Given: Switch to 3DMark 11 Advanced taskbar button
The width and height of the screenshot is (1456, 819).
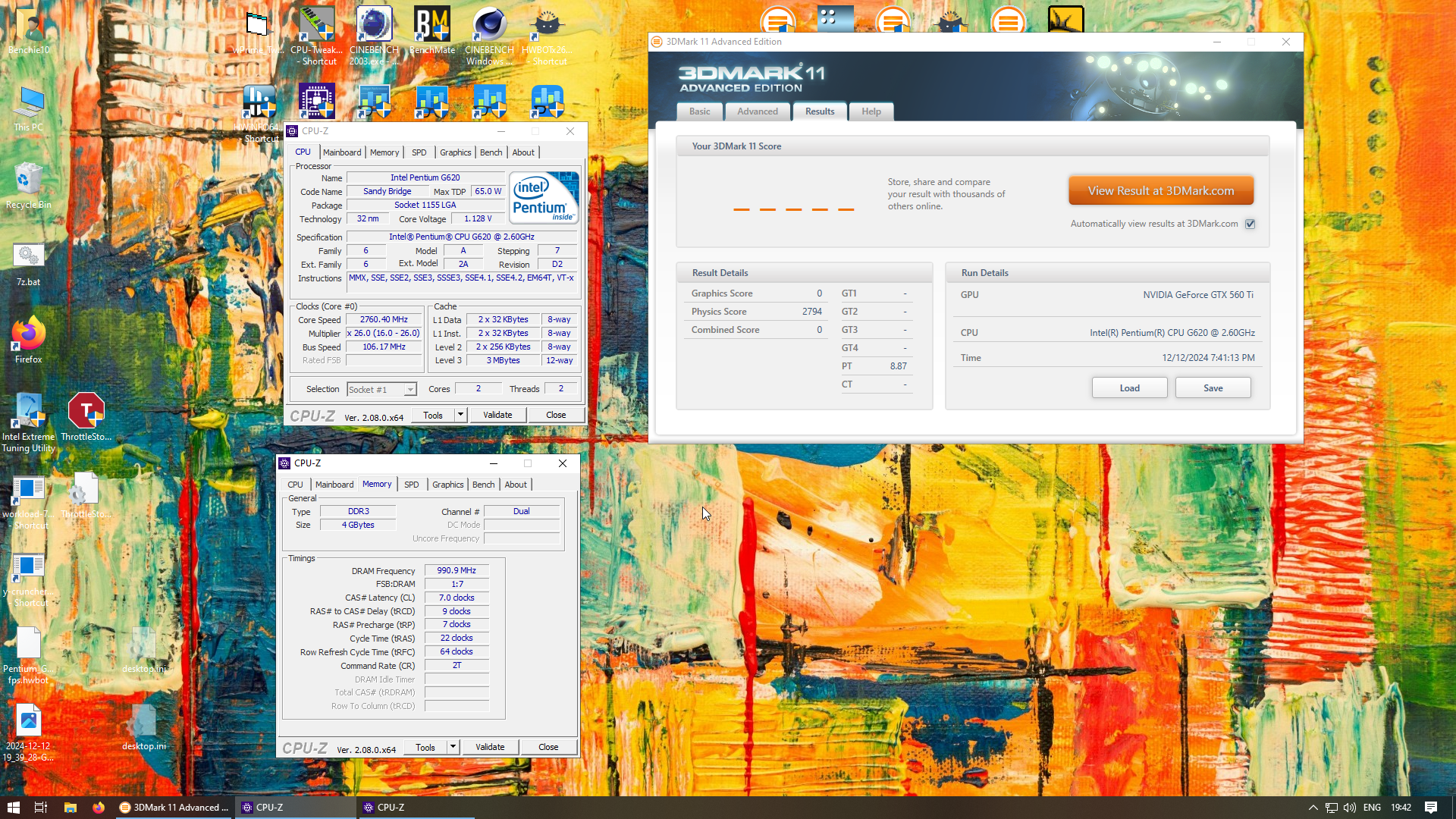Looking at the screenshot, I should (174, 808).
